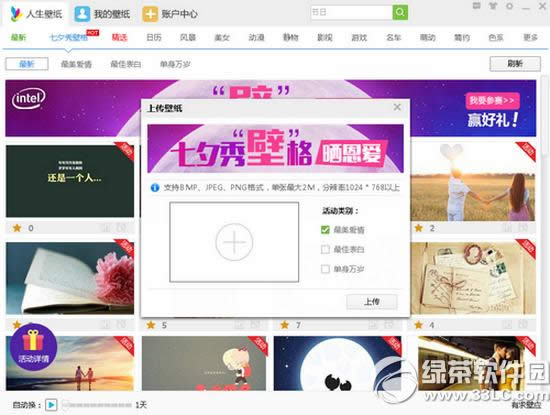Expand the 更多 categories menu
Screen dimensions: 550x415
[530, 37]
